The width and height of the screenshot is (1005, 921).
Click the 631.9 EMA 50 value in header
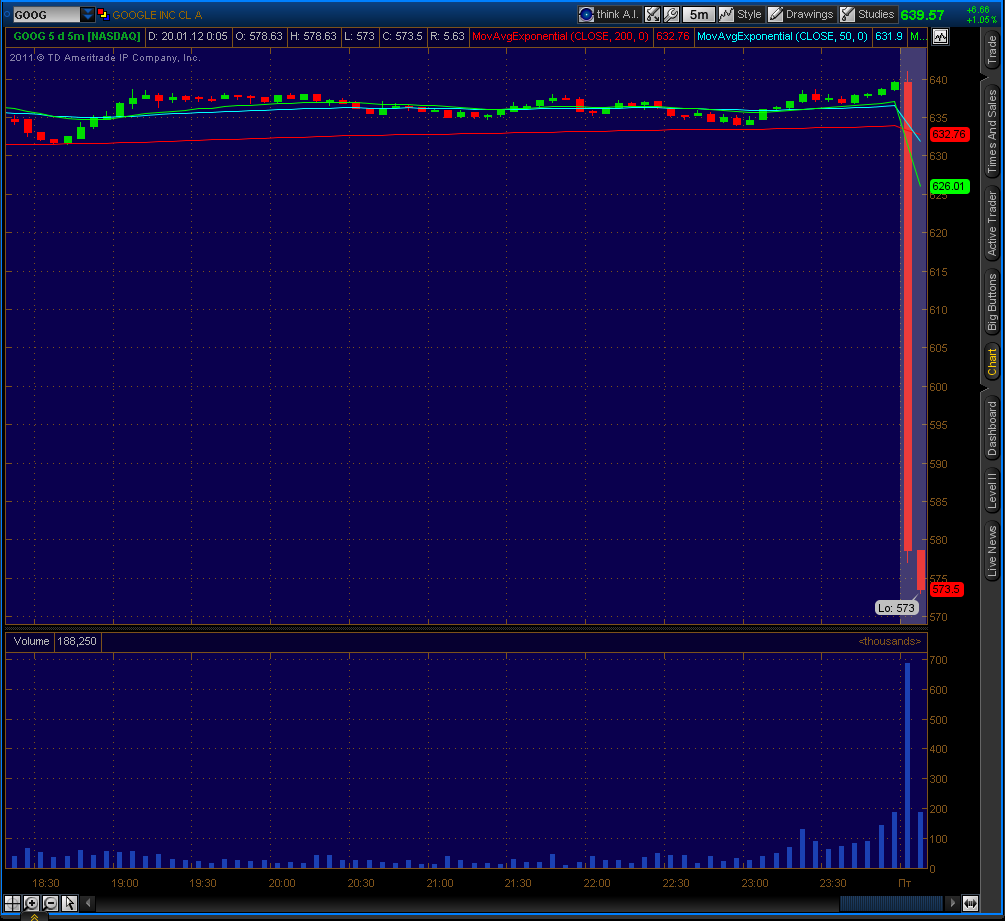(x=889, y=37)
